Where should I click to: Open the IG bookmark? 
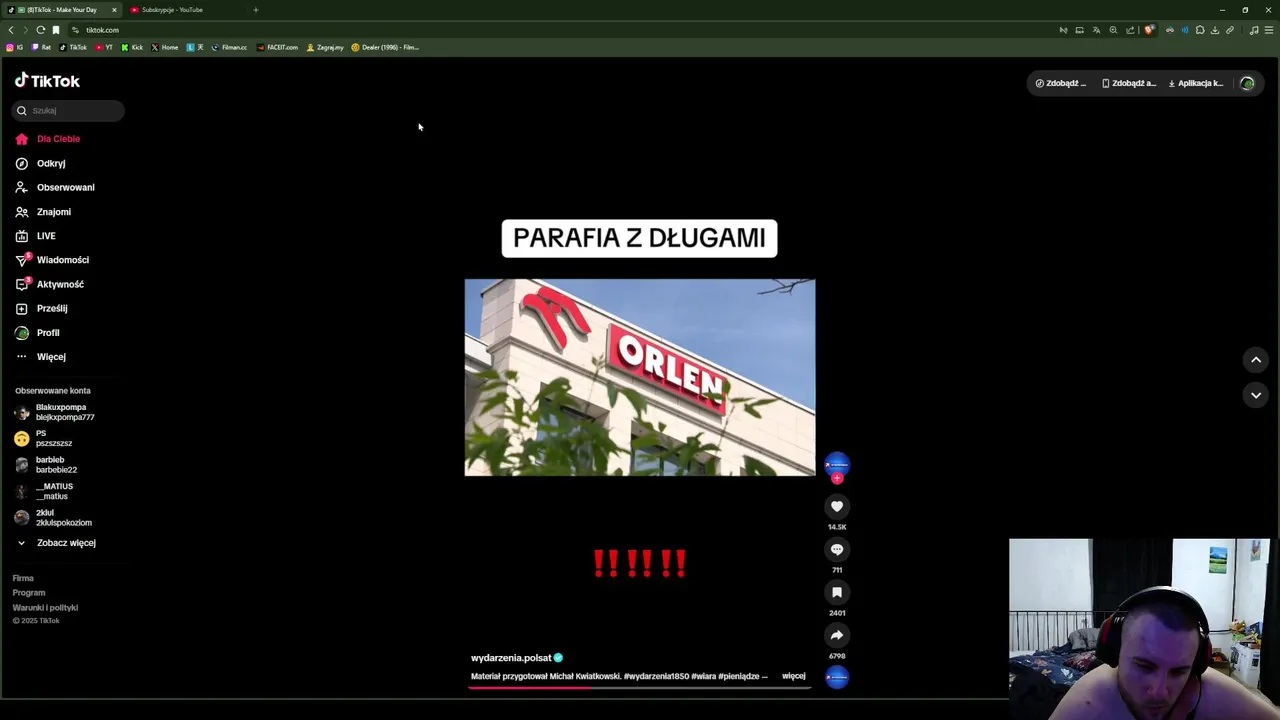click(x=14, y=47)
